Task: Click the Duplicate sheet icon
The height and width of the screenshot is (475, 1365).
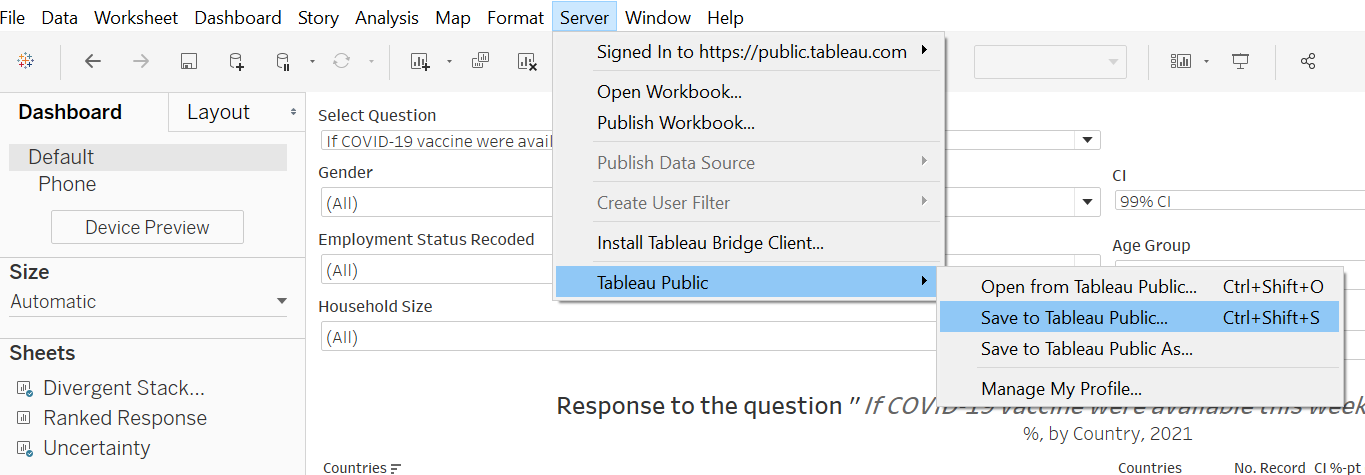Action: (x=480, y=61)
